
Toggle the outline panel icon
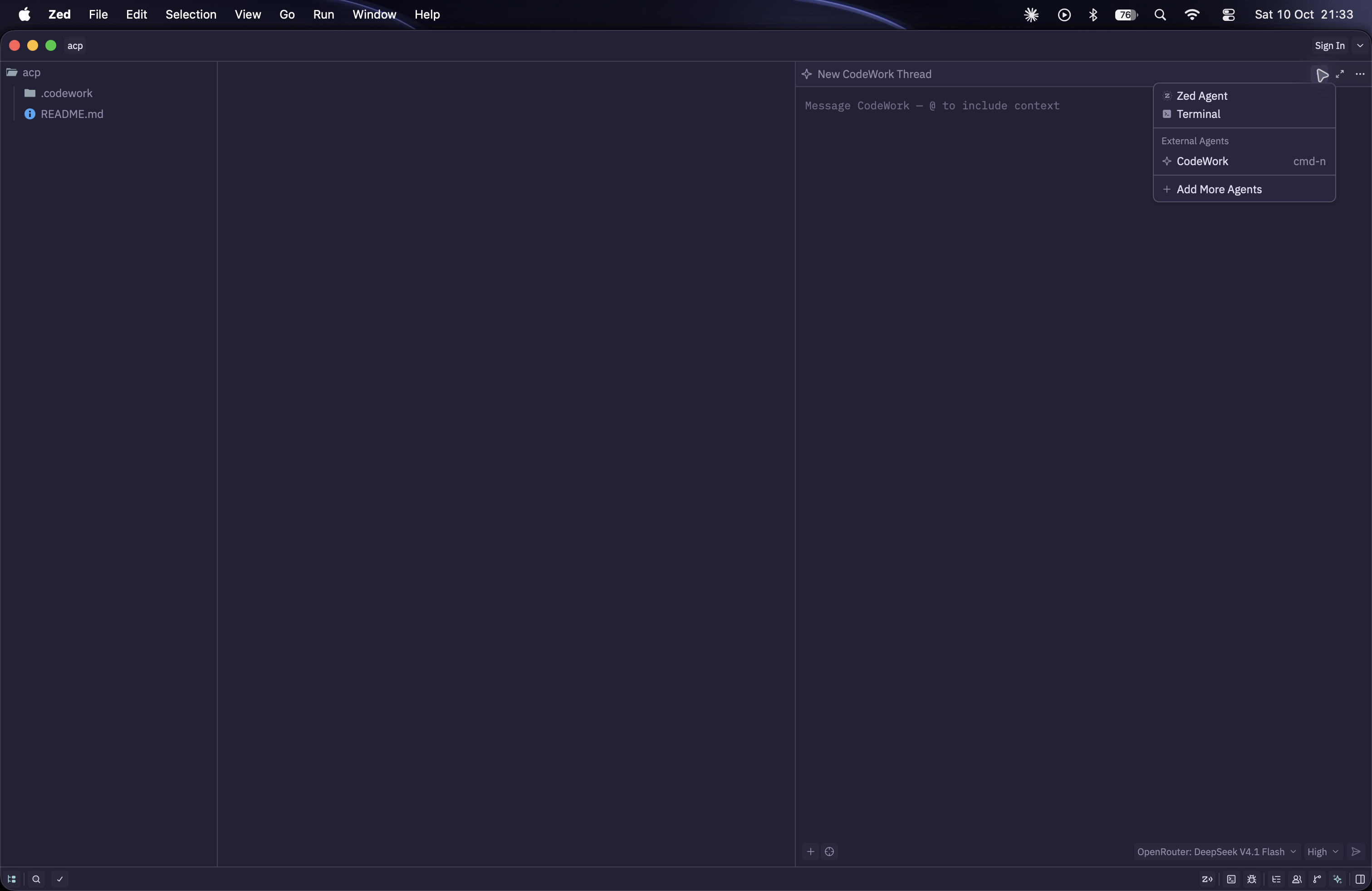pyautogui.click(x=1276, y=879)
